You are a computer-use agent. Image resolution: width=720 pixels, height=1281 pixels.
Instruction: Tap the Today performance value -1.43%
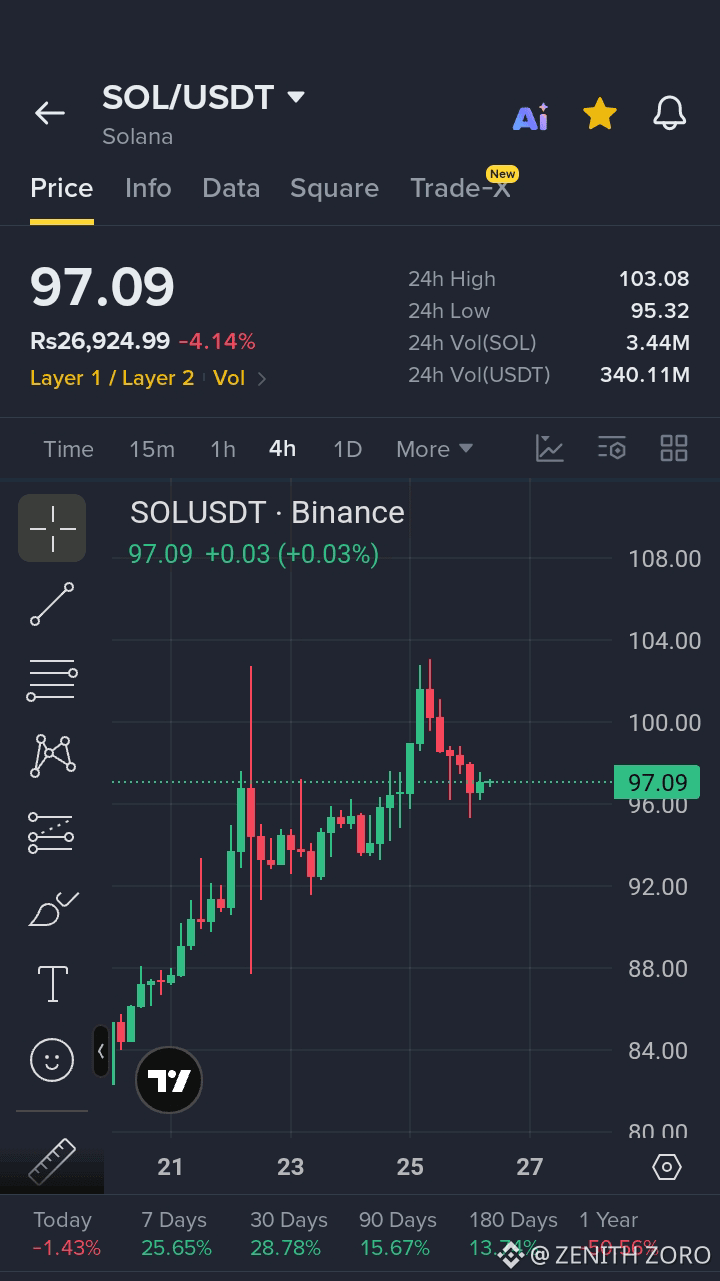click(x=66, y=1248)
